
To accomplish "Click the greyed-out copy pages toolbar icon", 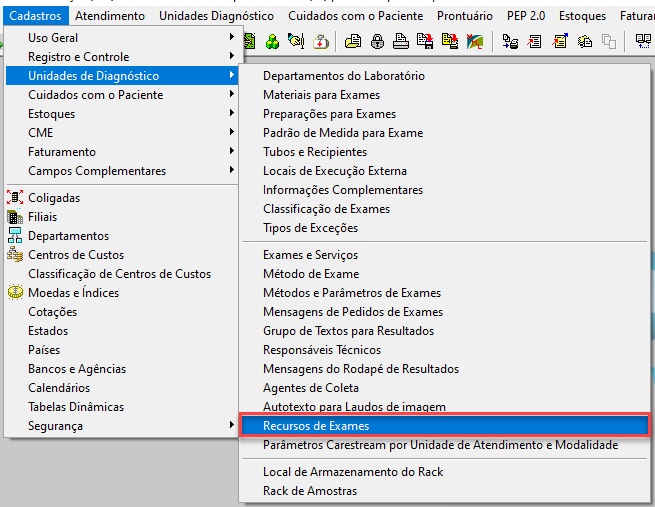I will click(609, 41).
